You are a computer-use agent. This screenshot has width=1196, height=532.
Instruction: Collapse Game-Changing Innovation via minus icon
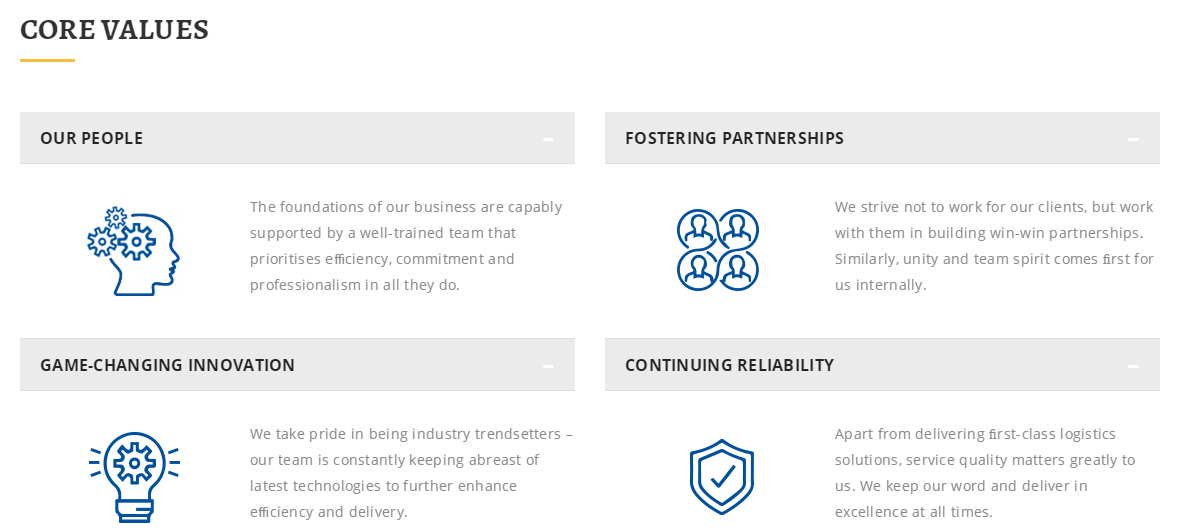click(x=548, y=366)
